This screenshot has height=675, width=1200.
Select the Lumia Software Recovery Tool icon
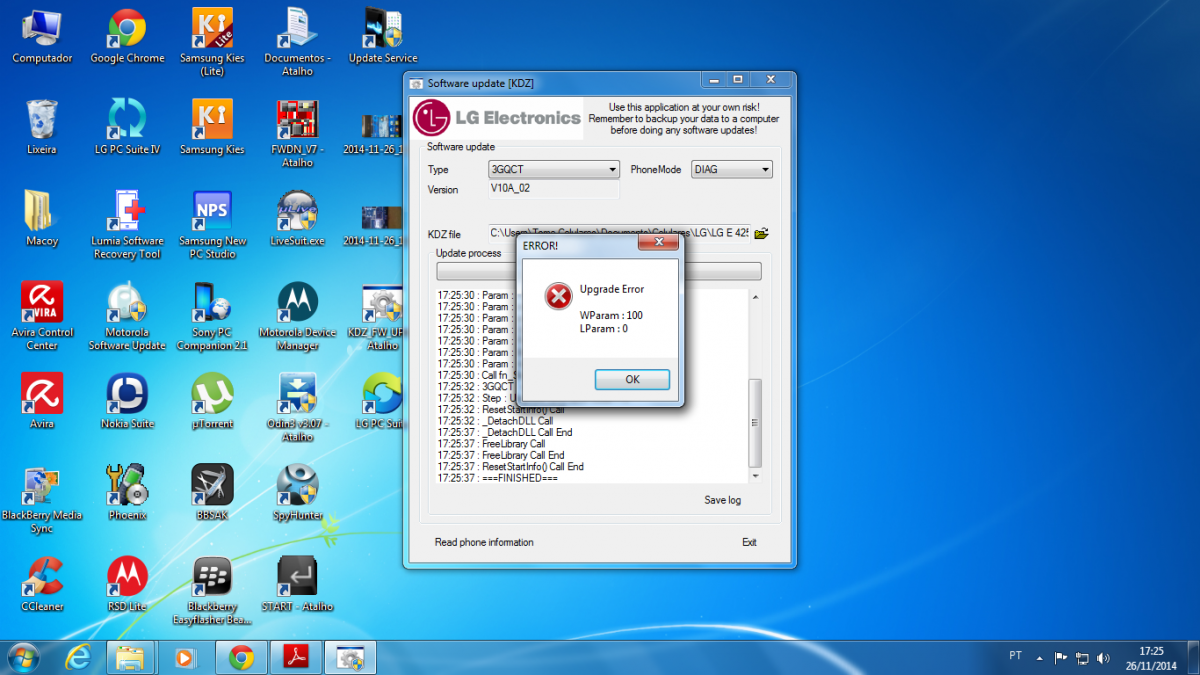click(x=127, y=225)
